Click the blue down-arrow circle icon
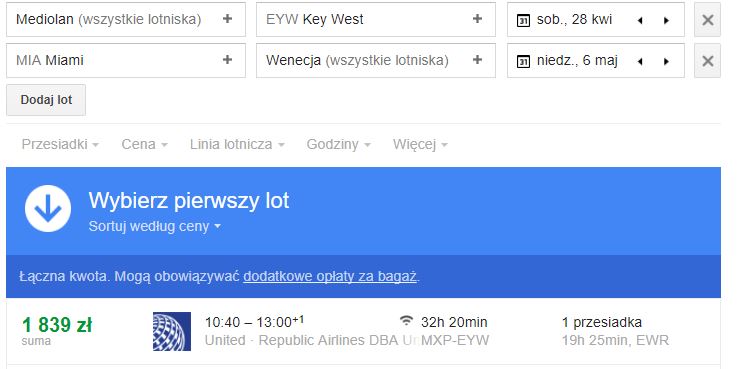 [48, 208]
